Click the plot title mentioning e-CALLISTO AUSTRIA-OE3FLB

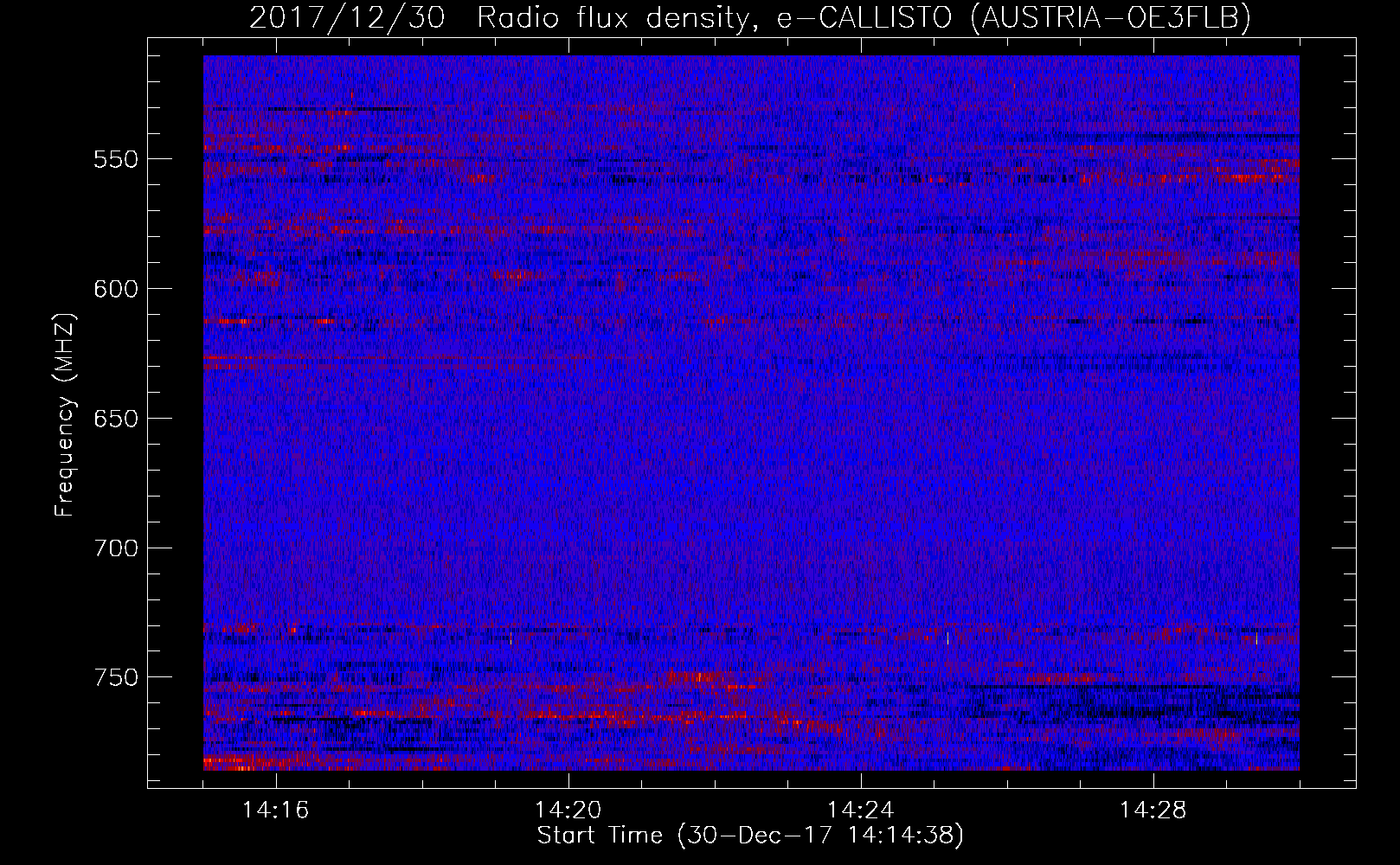pos(750,17)
